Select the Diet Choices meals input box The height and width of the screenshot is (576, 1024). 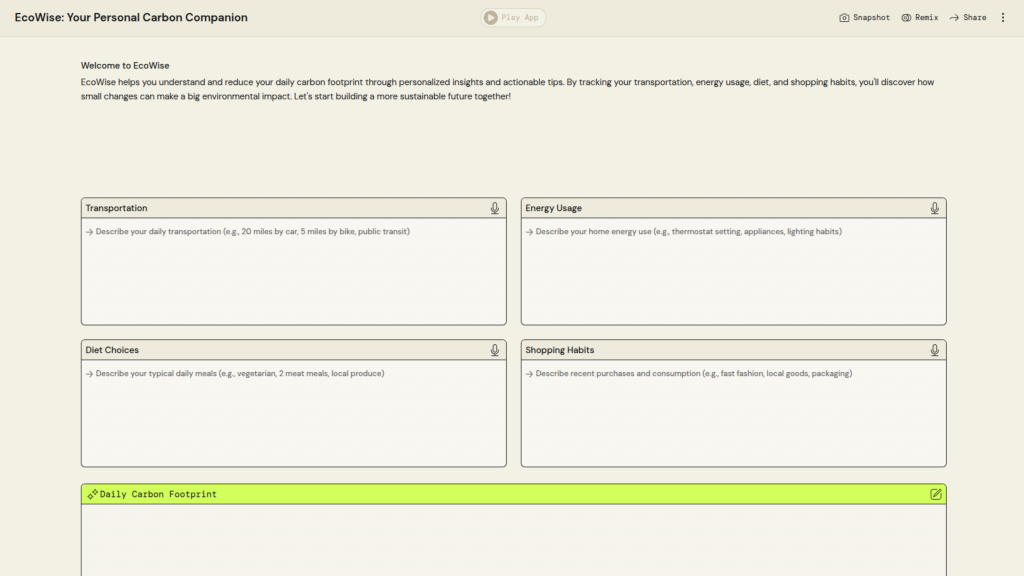point(293,412)
